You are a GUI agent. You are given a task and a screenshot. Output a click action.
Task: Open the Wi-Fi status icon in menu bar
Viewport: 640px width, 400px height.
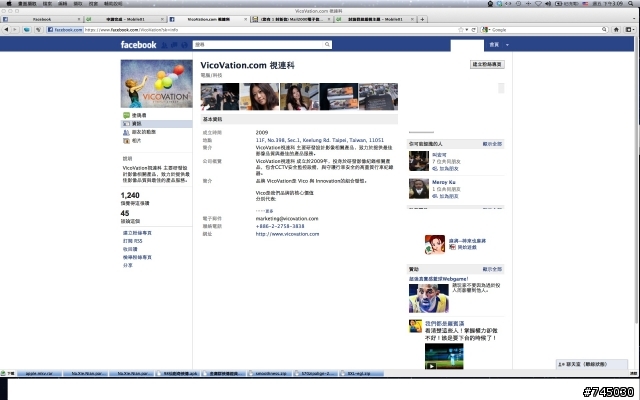pyautogui.click(x=538, y=3)
